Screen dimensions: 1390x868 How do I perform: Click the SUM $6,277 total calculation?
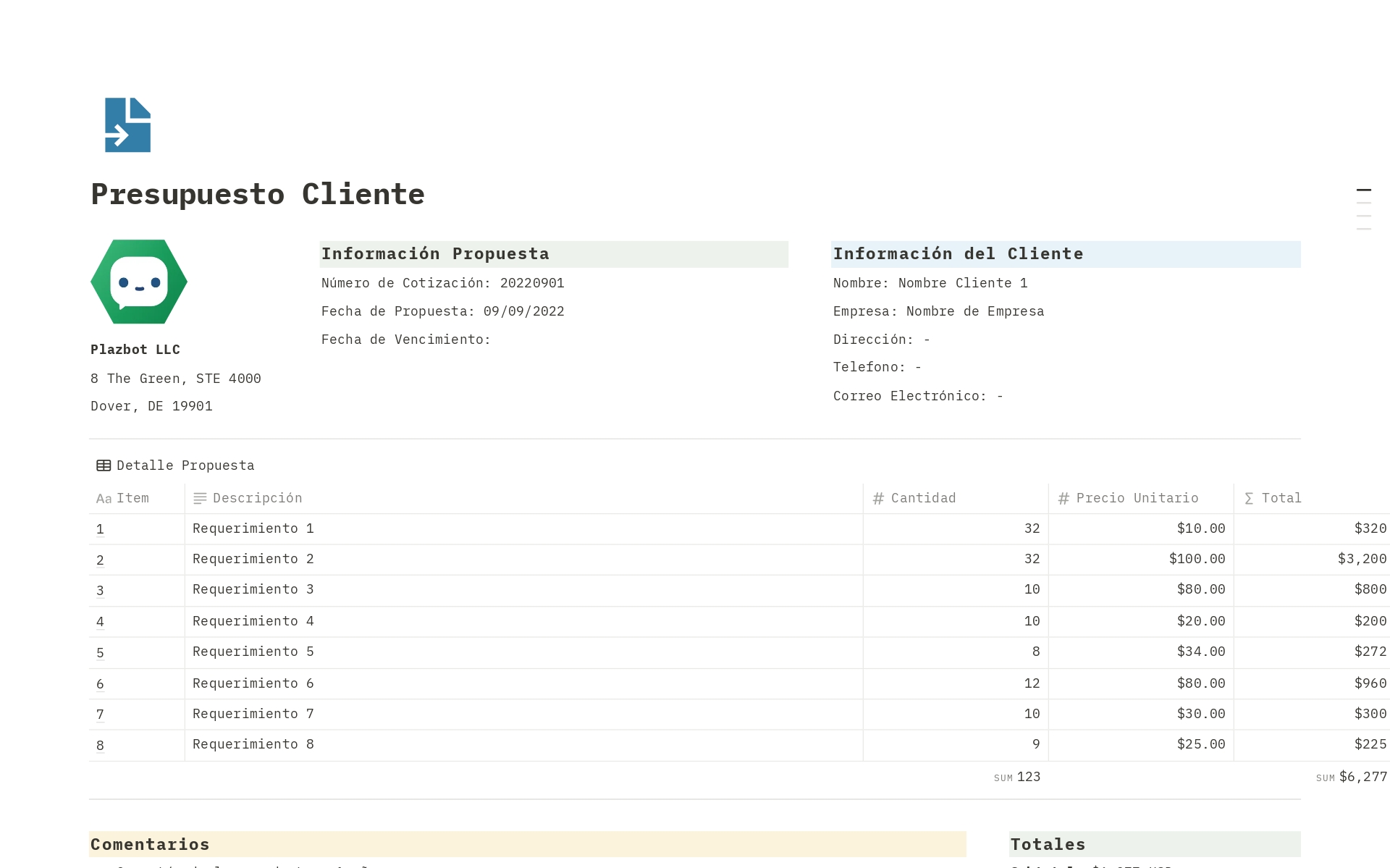(1351, 777)
